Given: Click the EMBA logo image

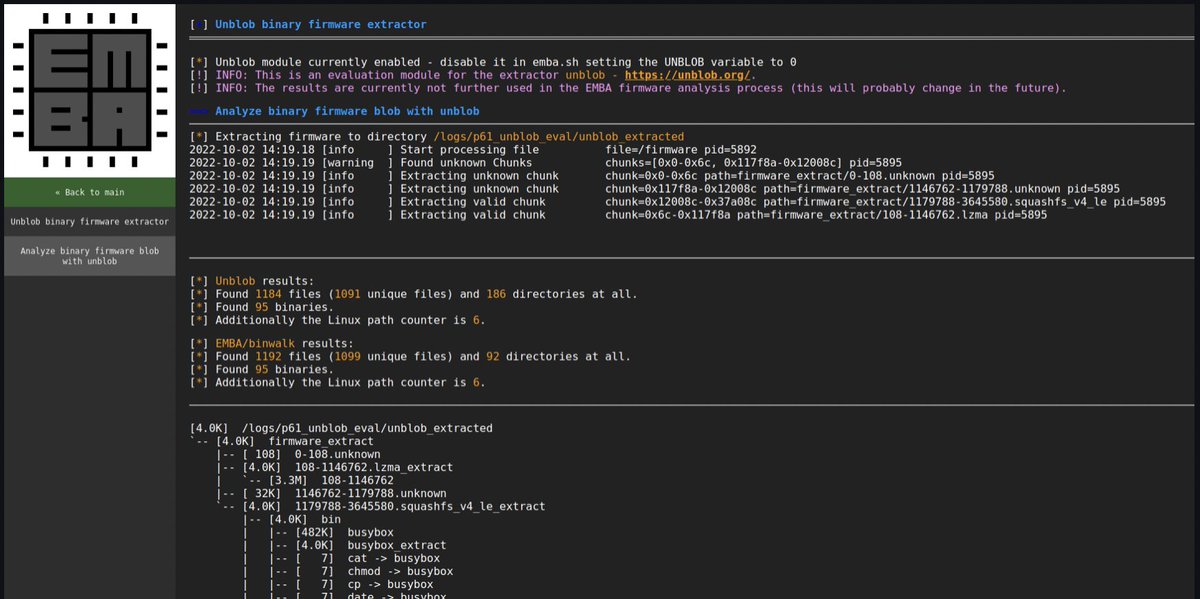Looking at the screenshot, I should (90, 91).
